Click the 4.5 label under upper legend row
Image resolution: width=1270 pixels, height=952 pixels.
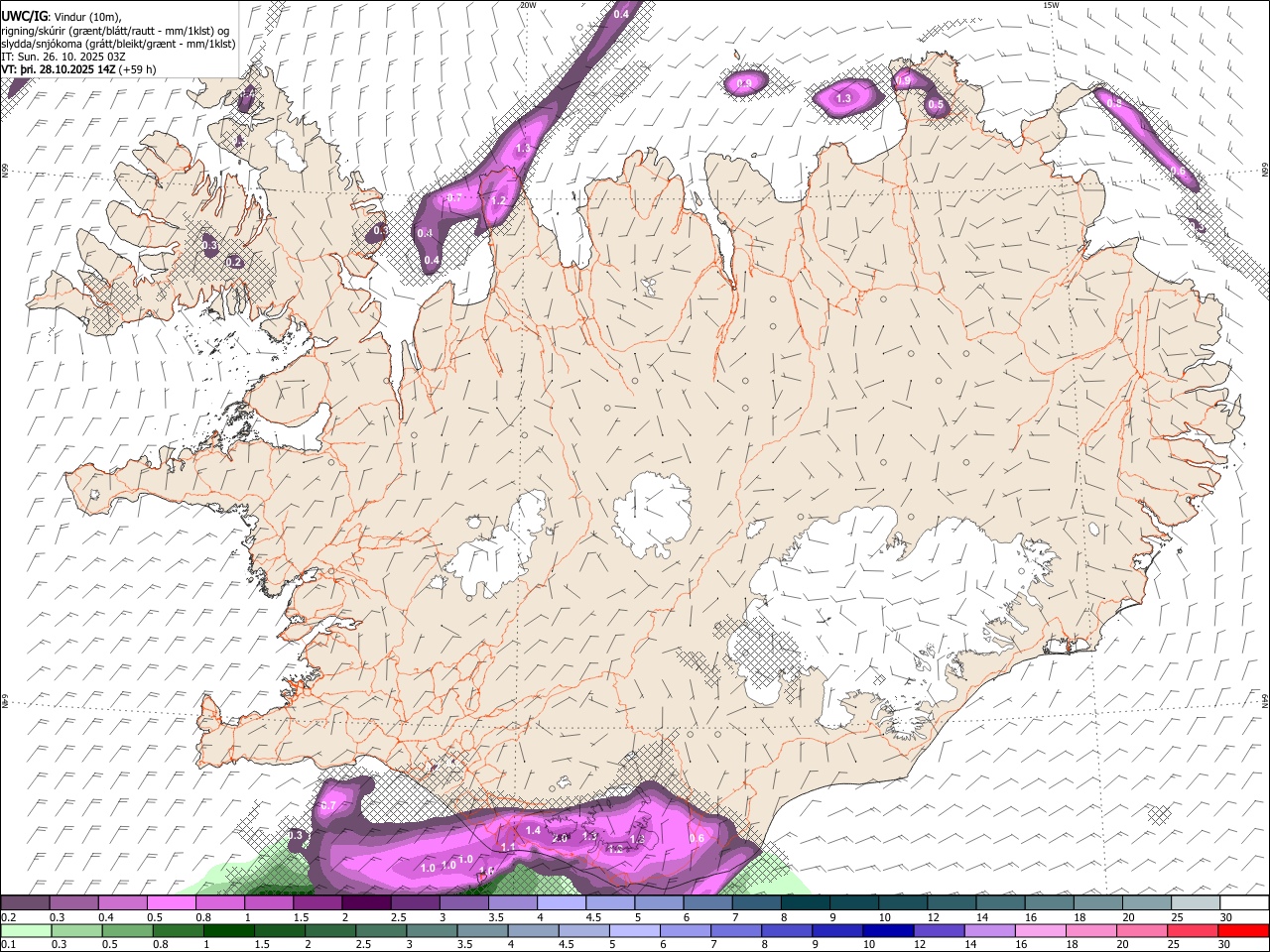(593, 917)
